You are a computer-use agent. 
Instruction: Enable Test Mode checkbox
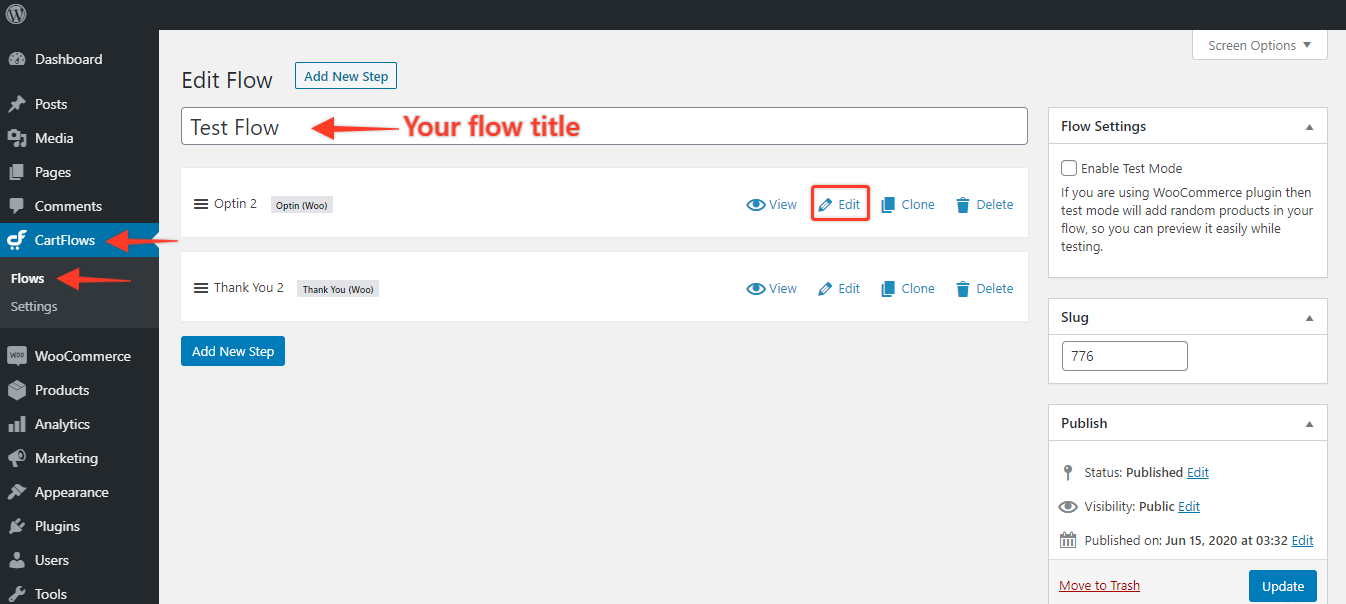[1069, 168]
